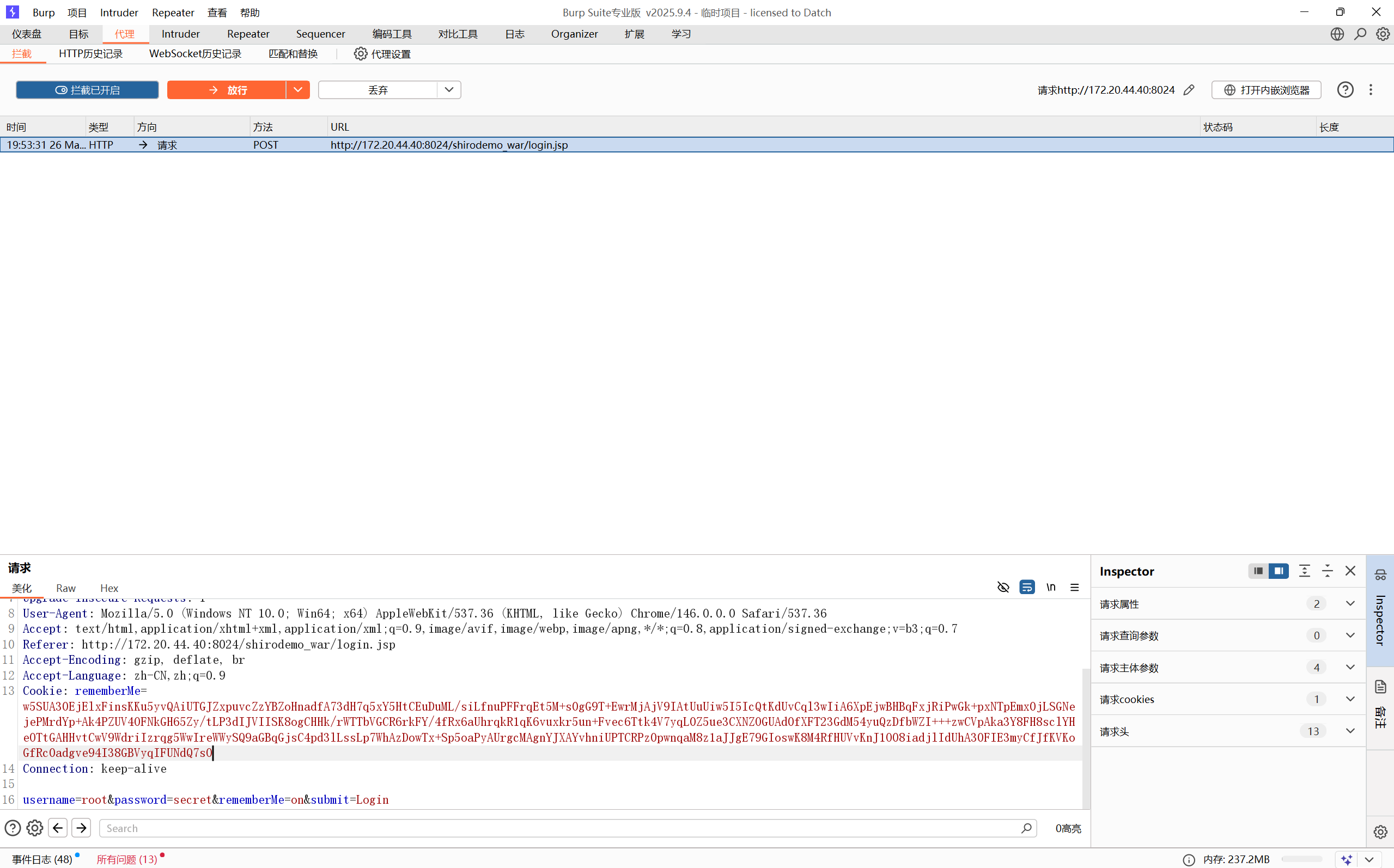Open the intercept help question icon
This screenshot has height=868, width=1394.
click(1345, 90)
